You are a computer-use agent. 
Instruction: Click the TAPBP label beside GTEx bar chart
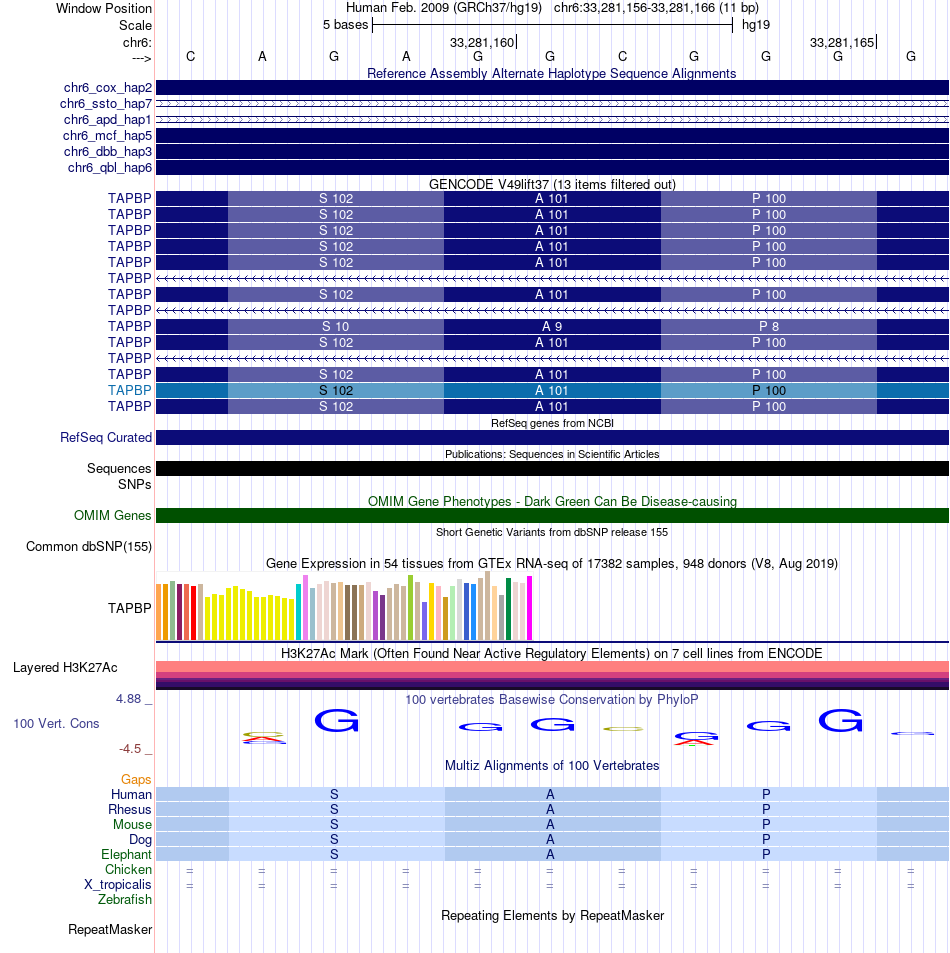tap(129, 608)
